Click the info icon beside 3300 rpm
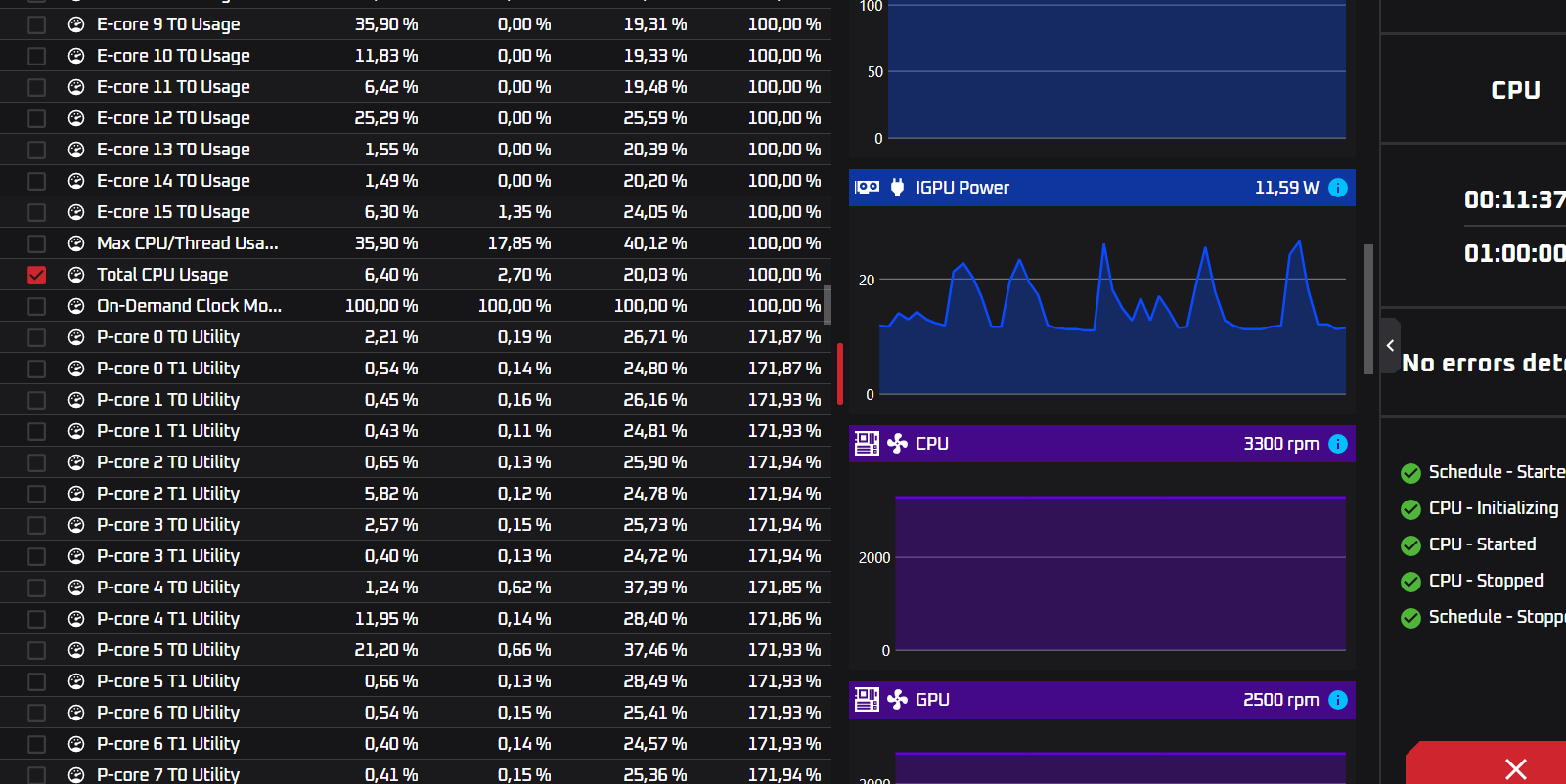1566x784 pixels. [x=1338, y=444]
